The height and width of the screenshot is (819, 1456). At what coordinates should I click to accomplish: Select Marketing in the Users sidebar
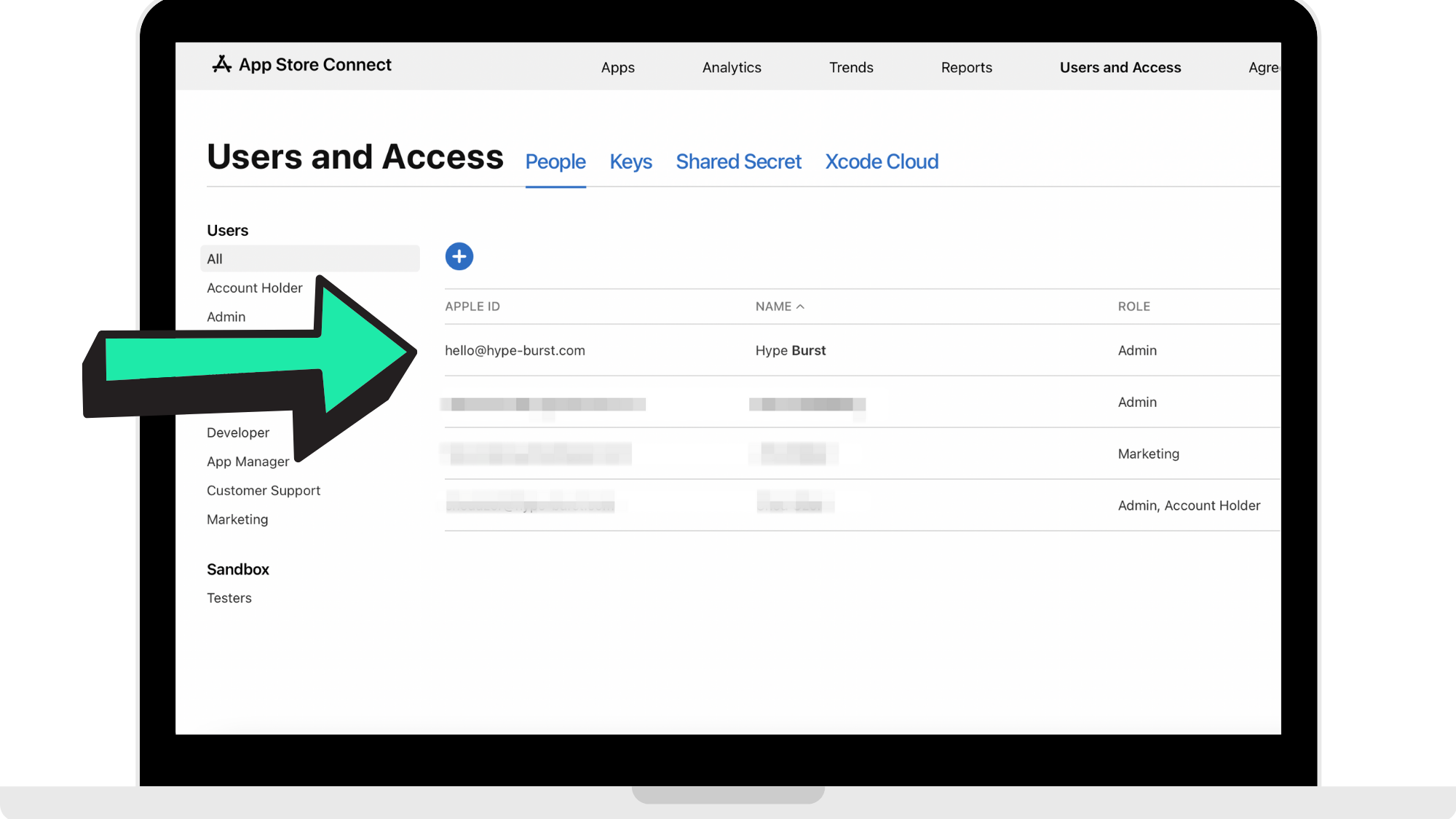click(237, 519)
